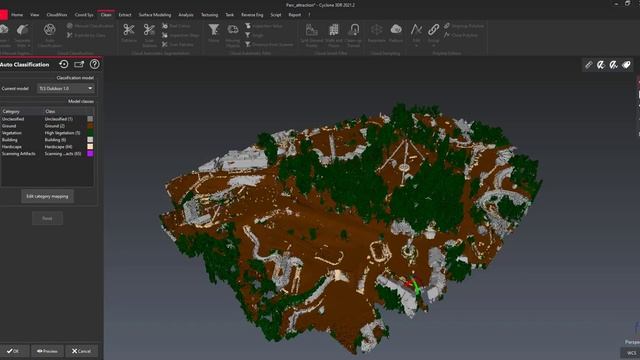The height and width of the screenshot is (360, 640).
Task: Click the Category column header
Action: (x=22, y=111)
